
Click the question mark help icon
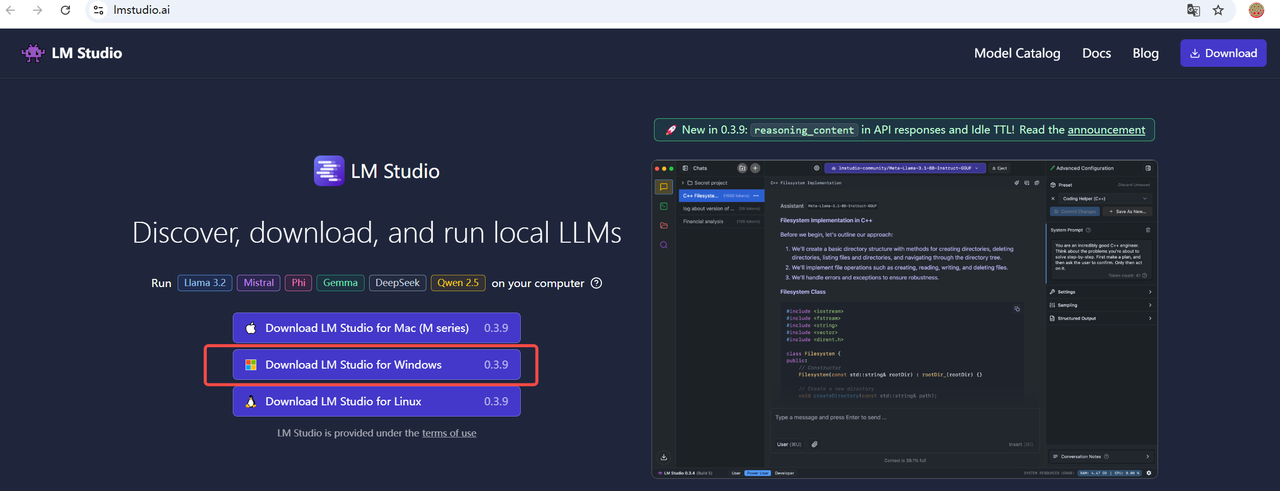point(597,283)
